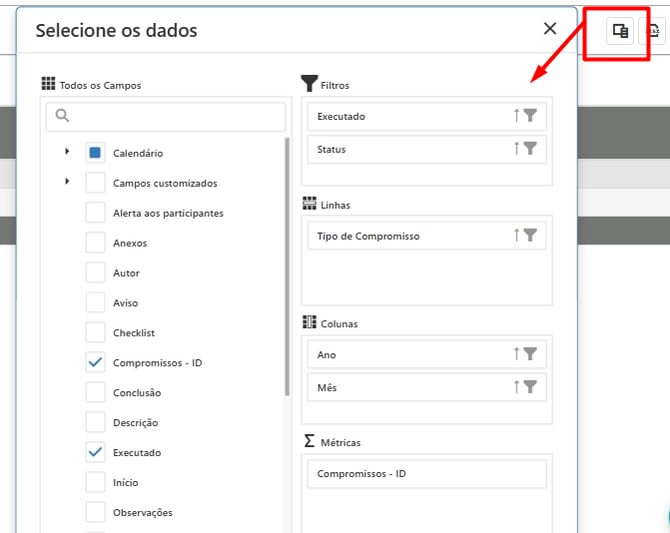Click the sort arrow on Status filter
Screen dimensions: 670x533
(x=517, y=149)
